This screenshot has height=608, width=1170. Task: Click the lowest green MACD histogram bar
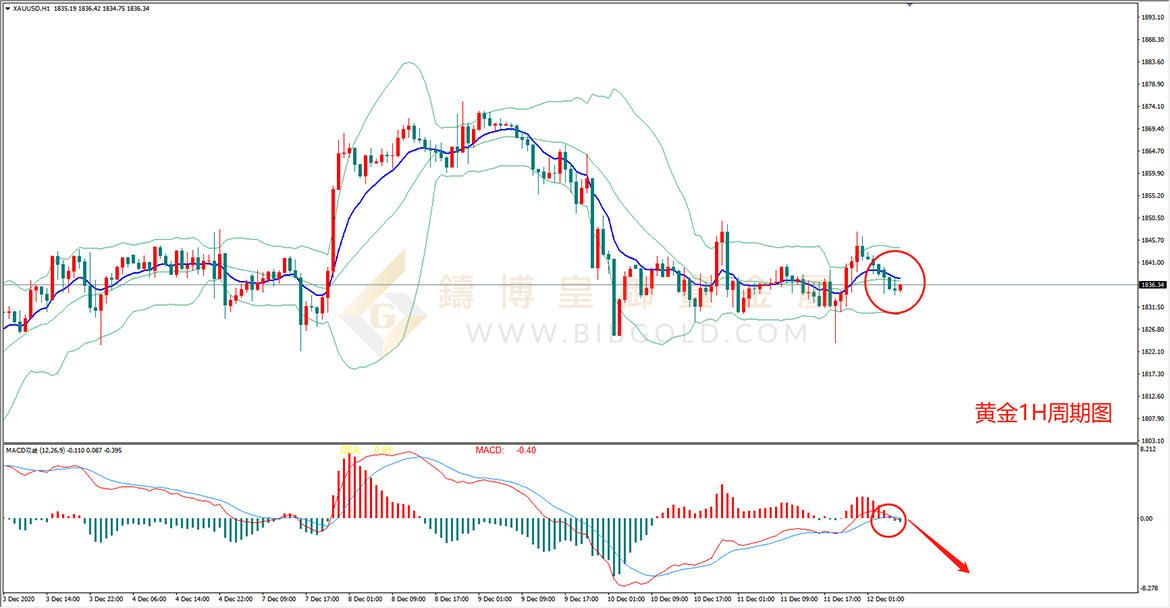616,547
